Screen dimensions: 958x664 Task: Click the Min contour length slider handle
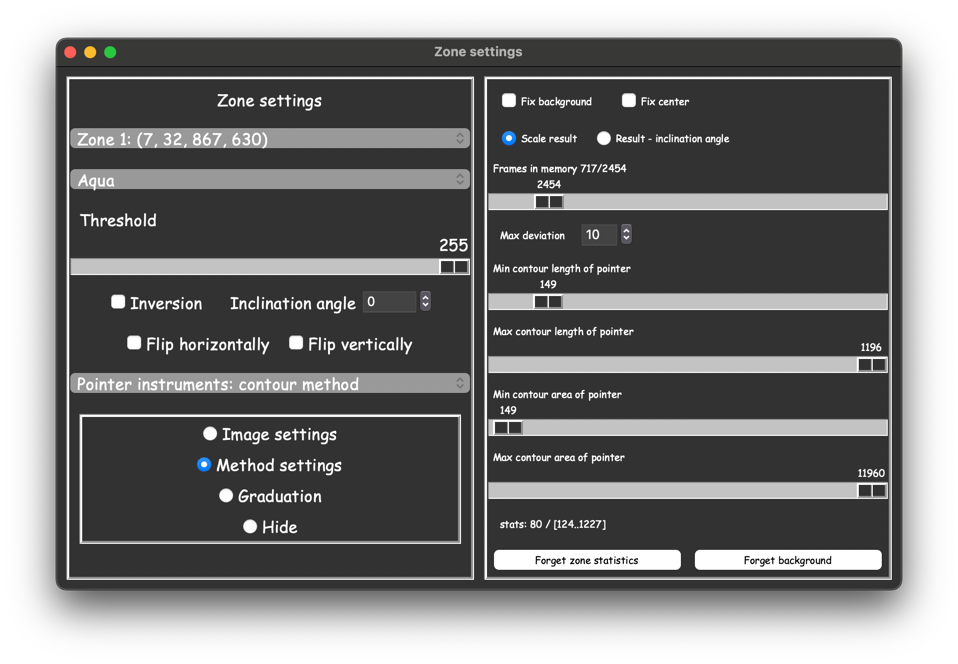coord(548,301)
